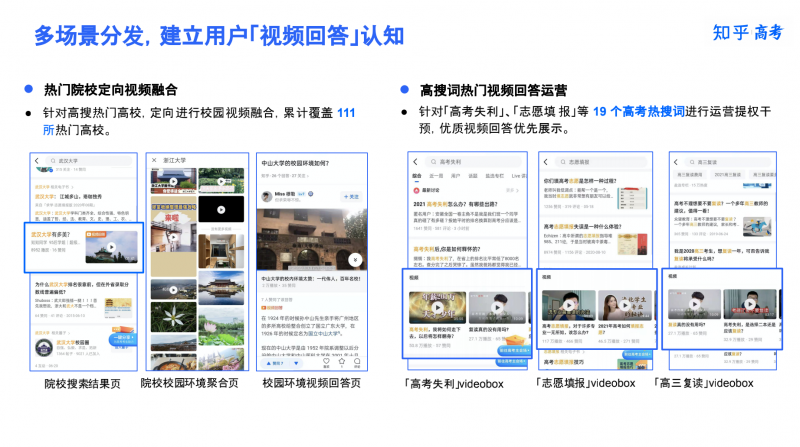Open the 武汉大学校园圈 circle logo
The width and height of the screenshot is (800, 447).
(43, 348)
